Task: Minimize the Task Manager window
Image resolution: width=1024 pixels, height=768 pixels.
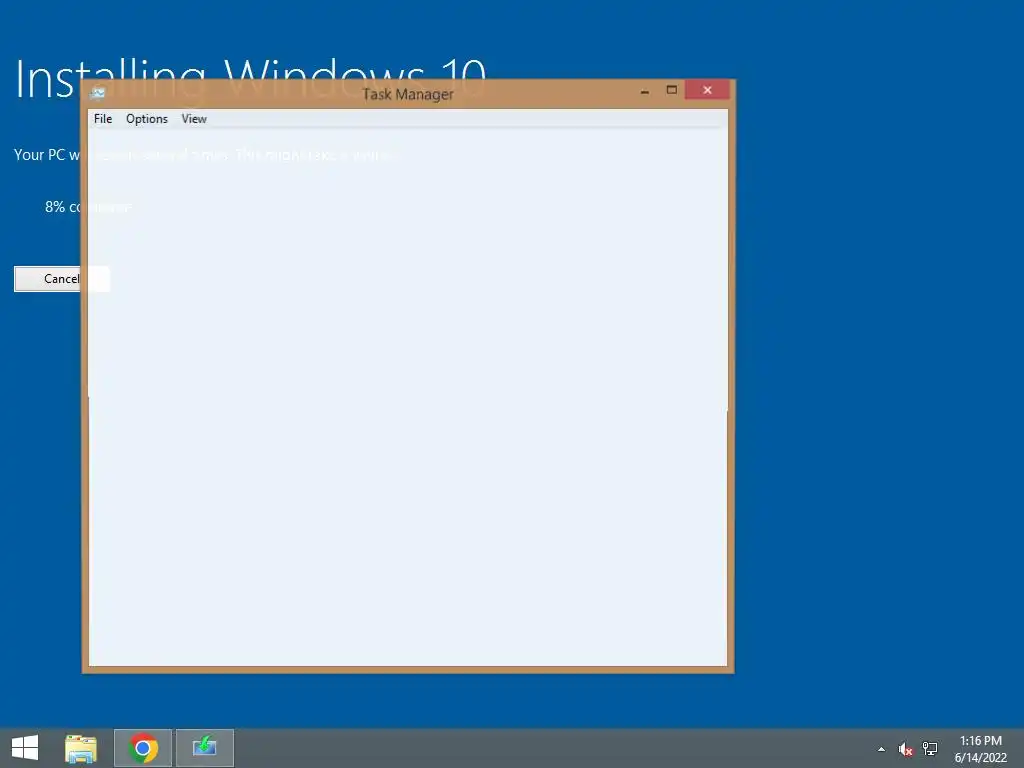Action: click(645, 90)
